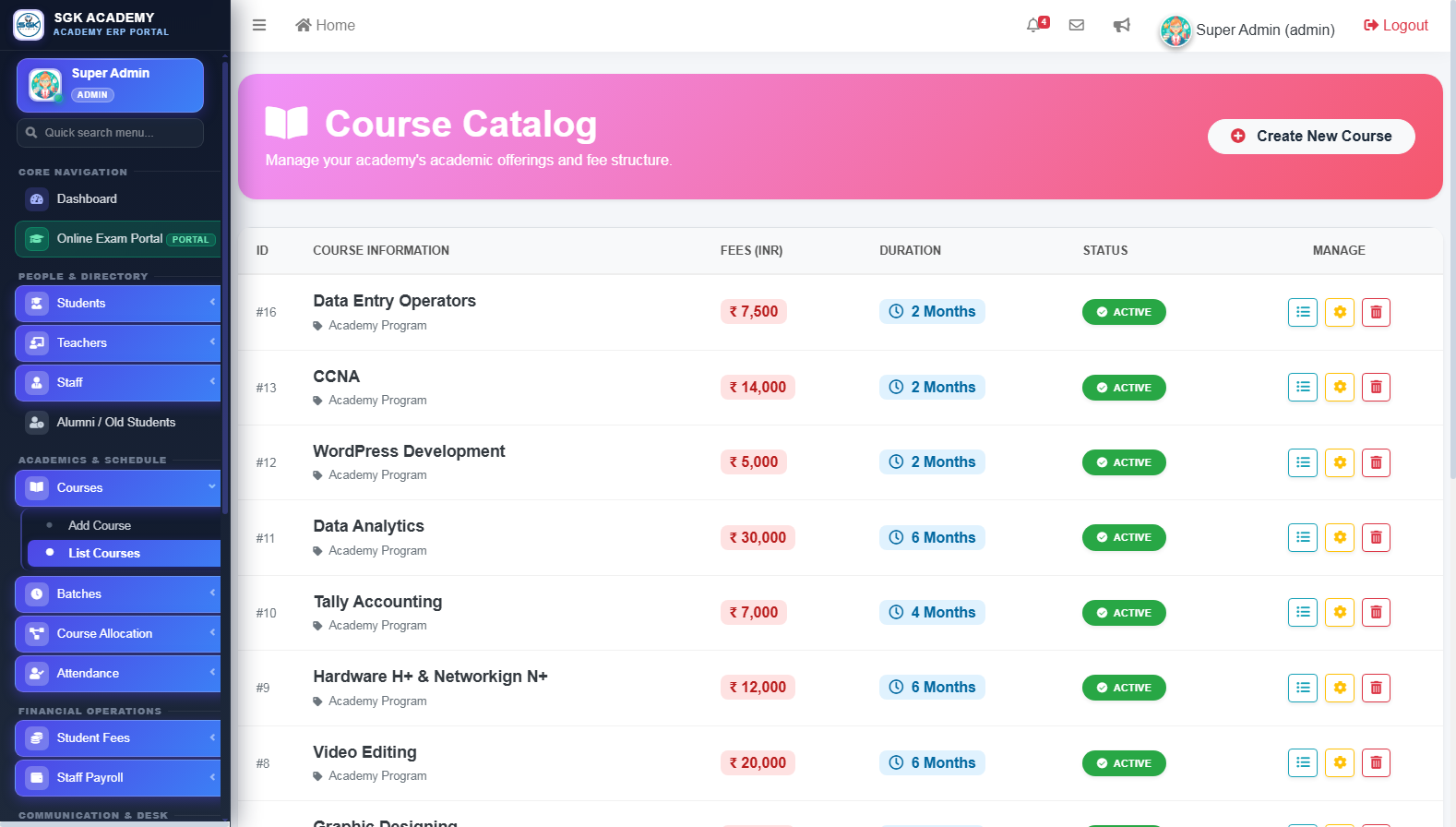Select the List Courses submenu item
The image size is (1456, 827).
[x=125, y=553]
